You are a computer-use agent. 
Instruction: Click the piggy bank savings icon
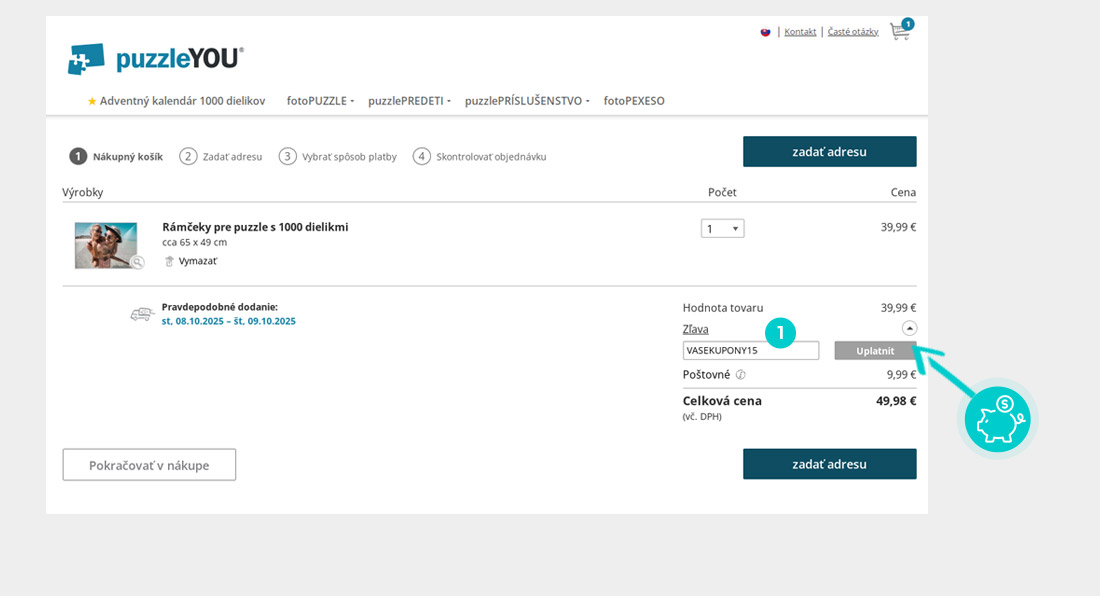(997, 419)
